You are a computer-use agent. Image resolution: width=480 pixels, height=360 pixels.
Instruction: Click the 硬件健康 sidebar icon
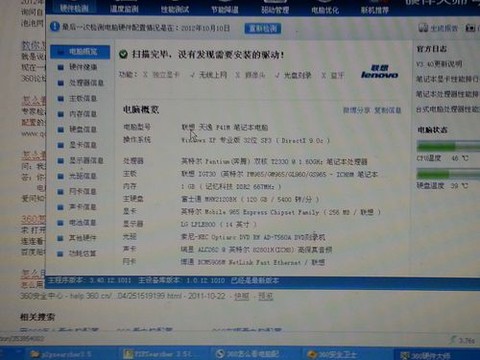click(60, 67)
